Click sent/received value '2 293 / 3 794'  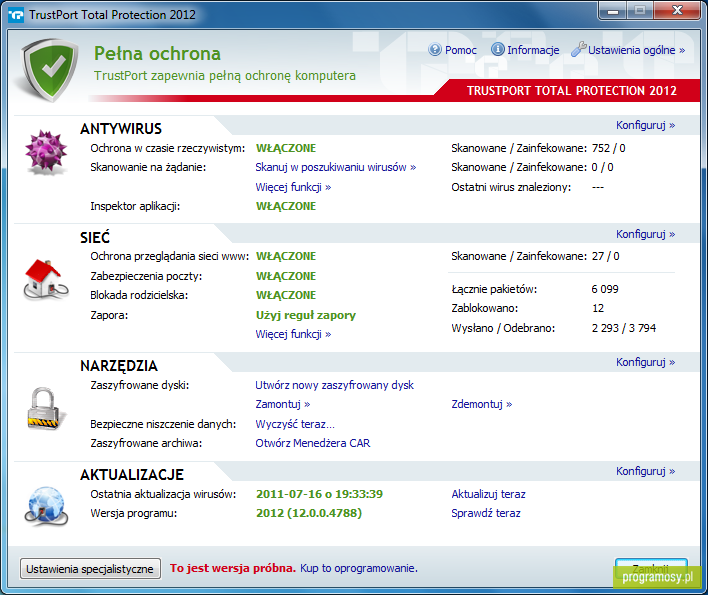[624, 328]
